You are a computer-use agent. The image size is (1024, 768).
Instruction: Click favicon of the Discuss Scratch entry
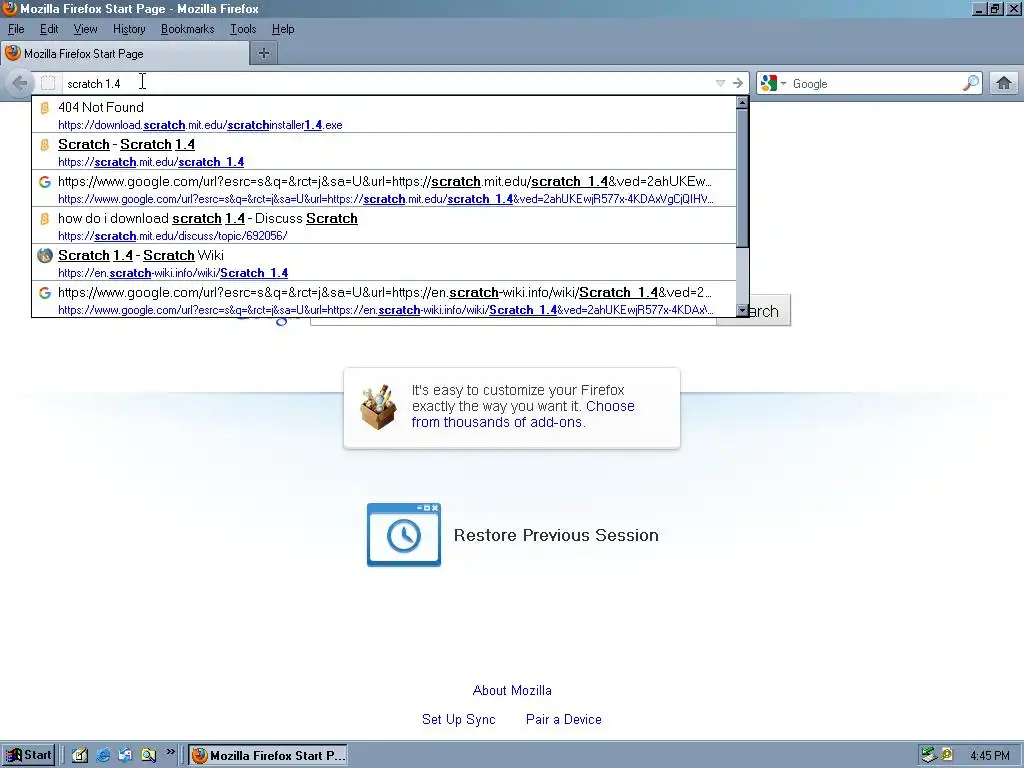(x=44, y=219)
